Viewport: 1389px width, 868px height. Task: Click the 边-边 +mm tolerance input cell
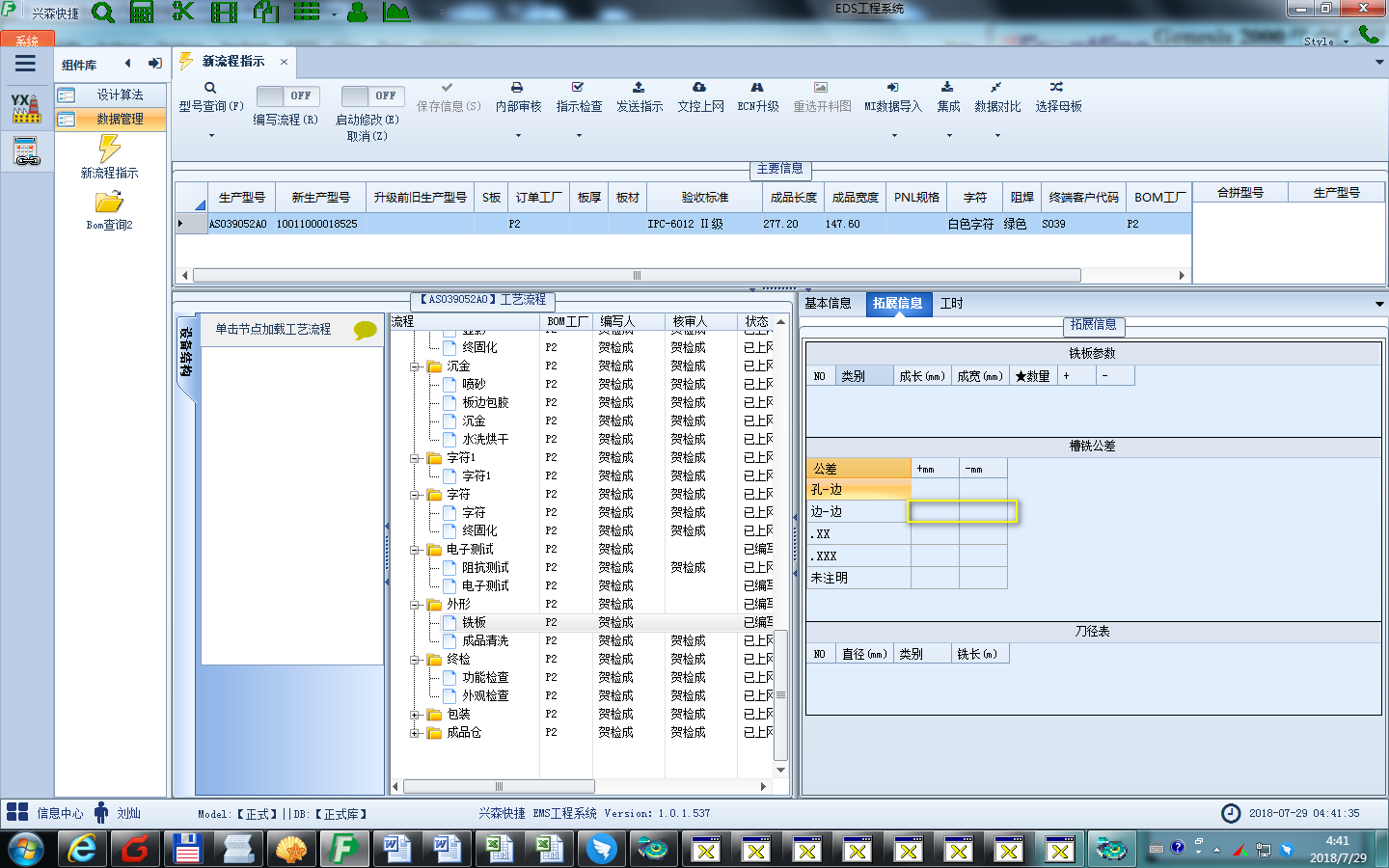coord(935,511)
